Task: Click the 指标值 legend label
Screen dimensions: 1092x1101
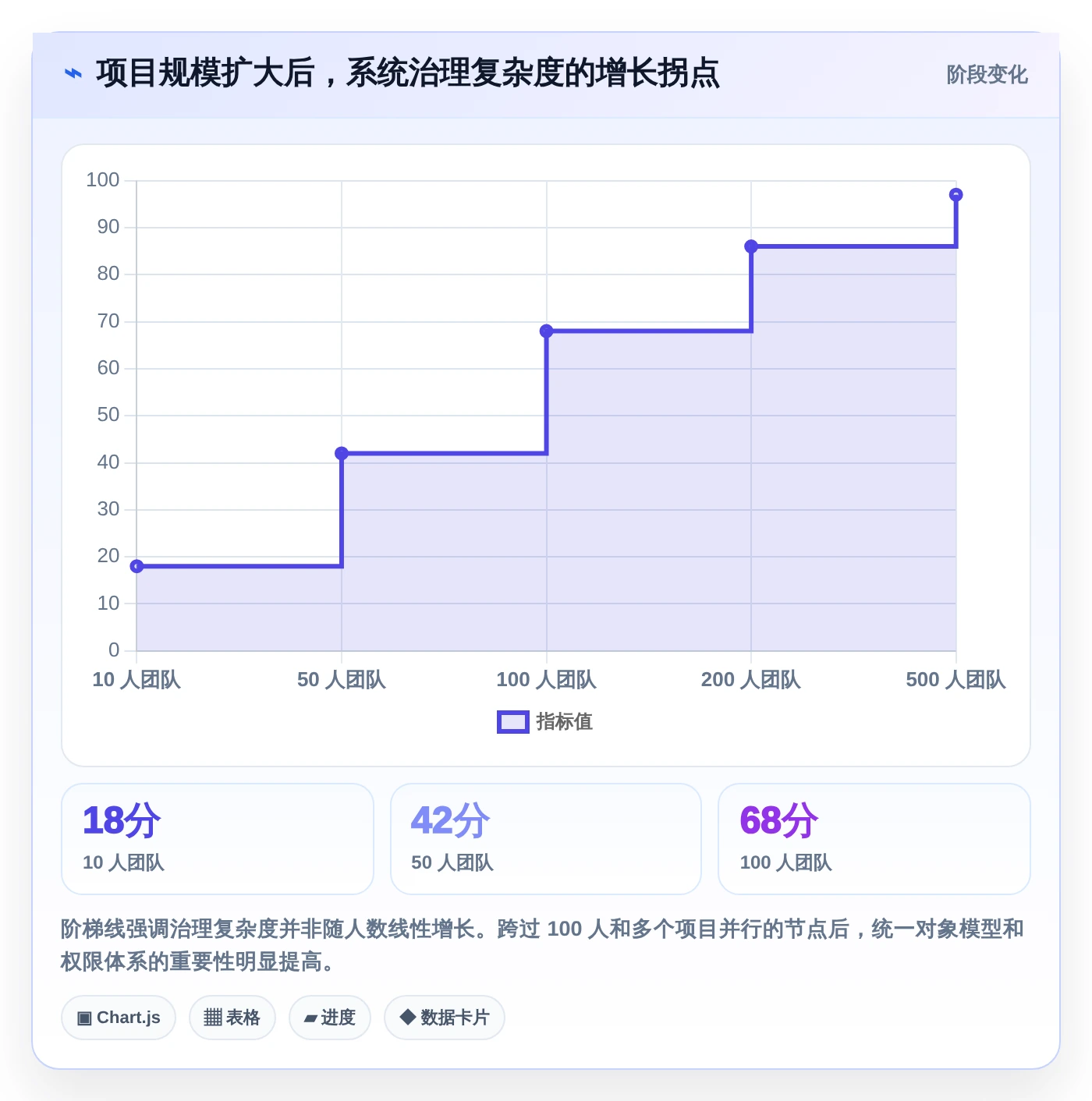Action: (x=565, y=722)
